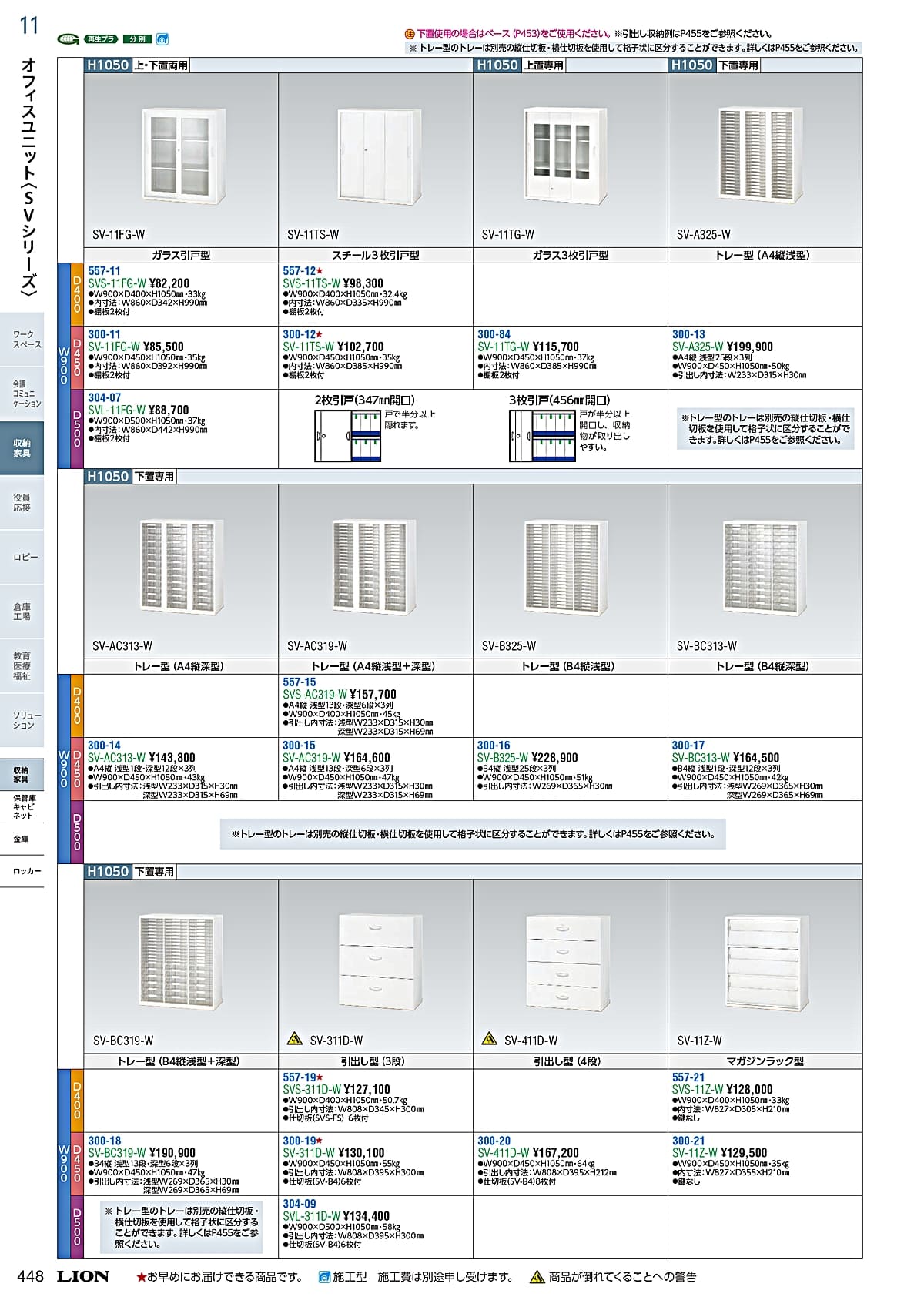Open the SV-BC313-W tray cabinet photo
The width and height of the screenshot is (924, 1307).
coord(765,568)
